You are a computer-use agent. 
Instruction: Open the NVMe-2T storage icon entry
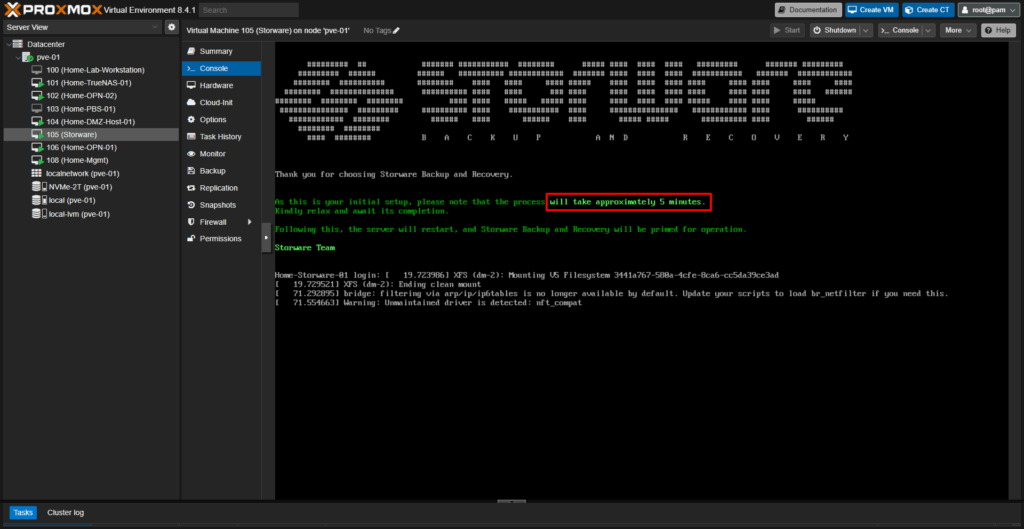[37, 186]
